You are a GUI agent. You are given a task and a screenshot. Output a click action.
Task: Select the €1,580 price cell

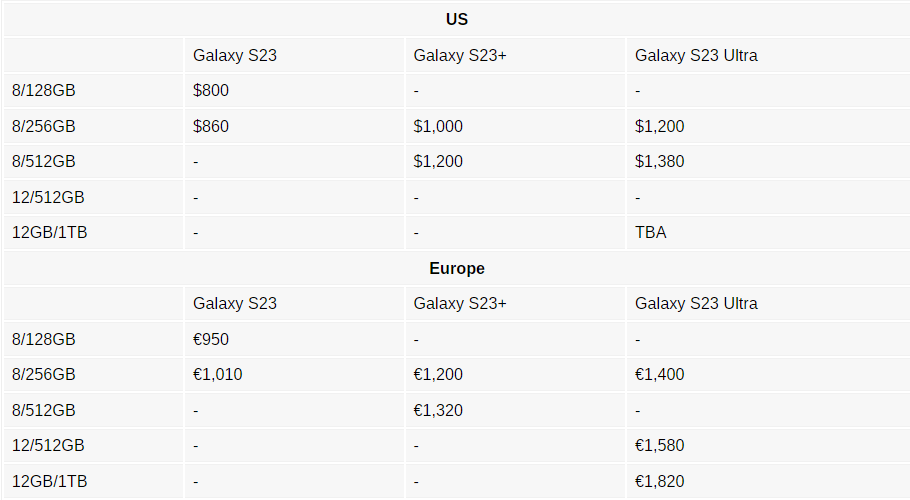coord(659,446)
